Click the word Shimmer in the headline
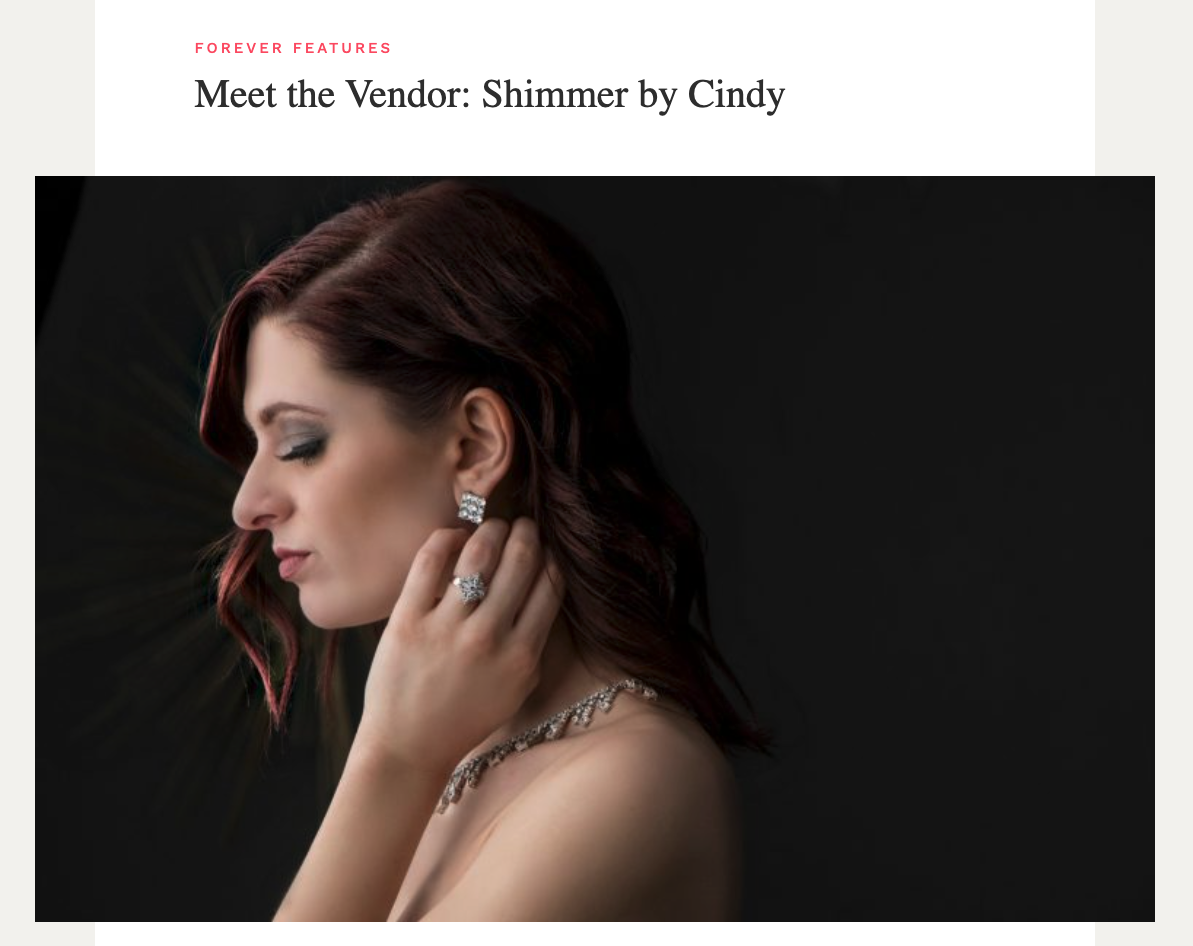The image size is (1193, 946). (555, 94)
